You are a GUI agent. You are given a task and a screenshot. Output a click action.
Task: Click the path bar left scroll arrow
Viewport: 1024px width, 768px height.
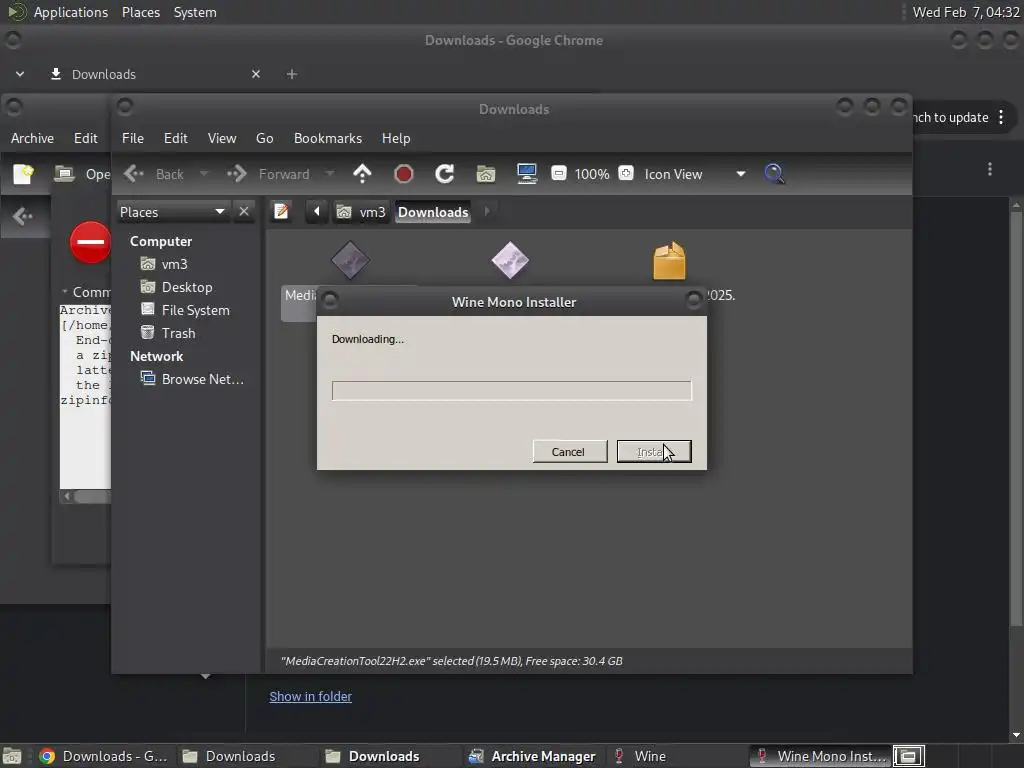click(317, 212)
